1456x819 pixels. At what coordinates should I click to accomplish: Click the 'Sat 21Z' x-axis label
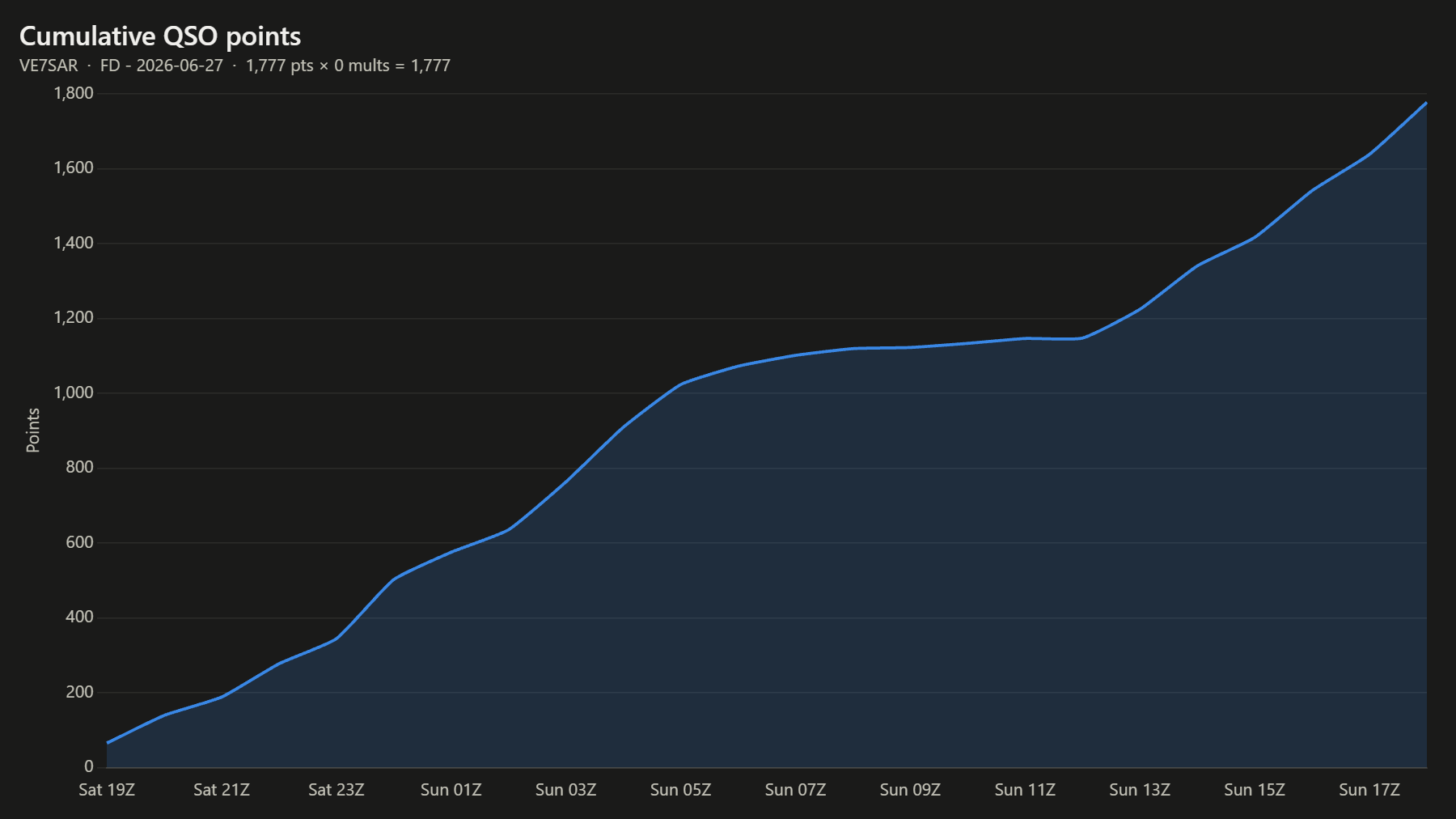tap(222, 790)
